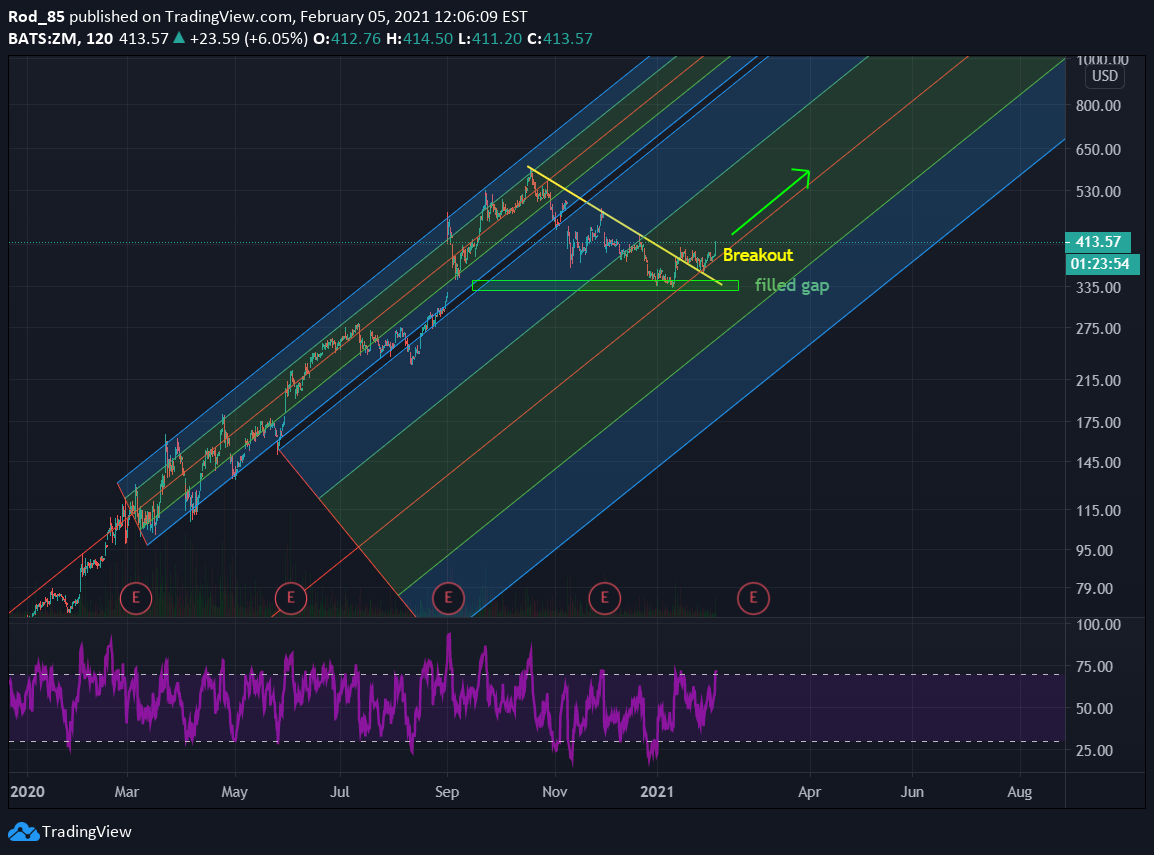Click the 145.00 price axis label
Screen dimensions: 1154x855
[1098, 463]
